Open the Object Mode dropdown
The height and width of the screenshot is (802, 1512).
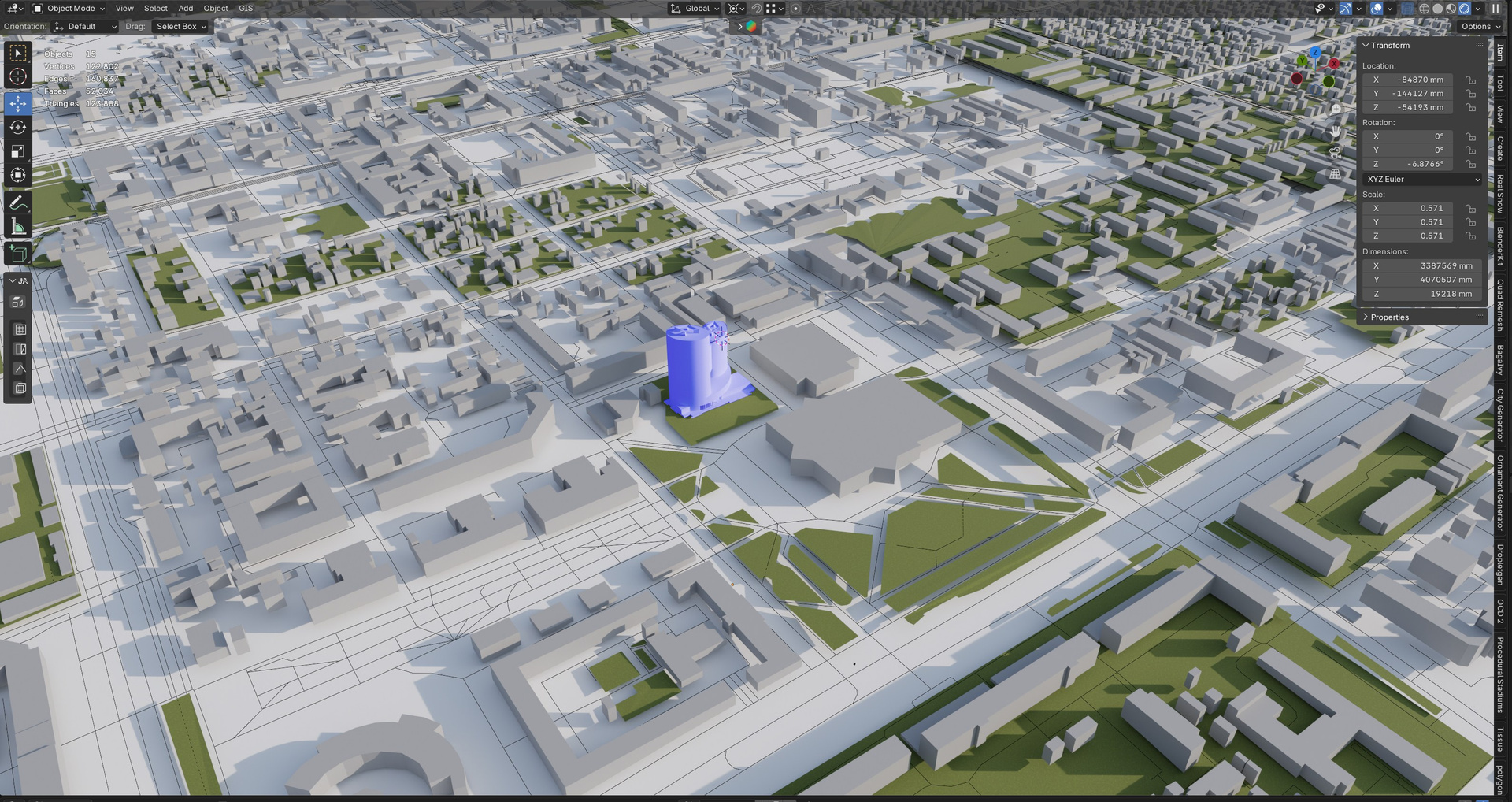pos(69,9)
